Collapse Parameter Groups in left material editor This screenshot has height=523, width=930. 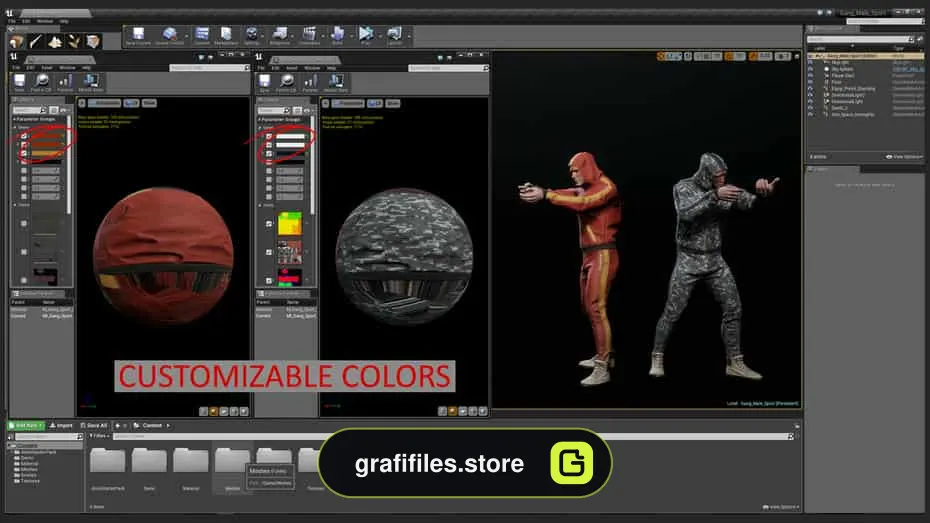(15, 119)
